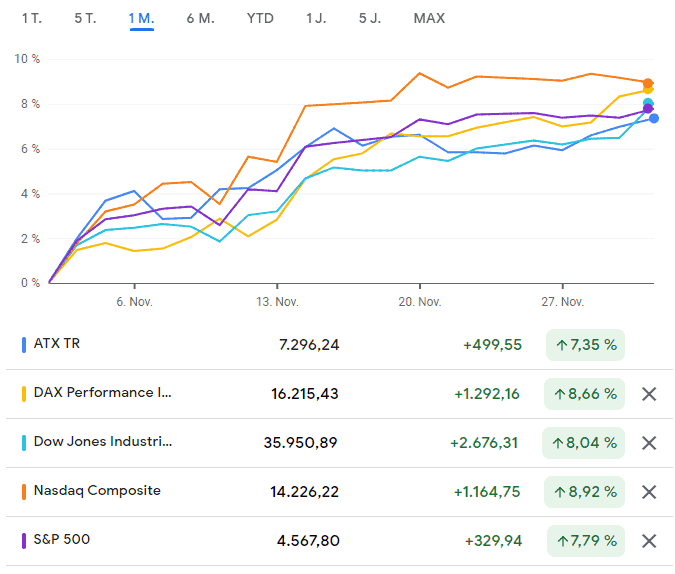Click the yellow DAX color marker
The height and width of the screenshot is (574, 675).
(24, 394)
